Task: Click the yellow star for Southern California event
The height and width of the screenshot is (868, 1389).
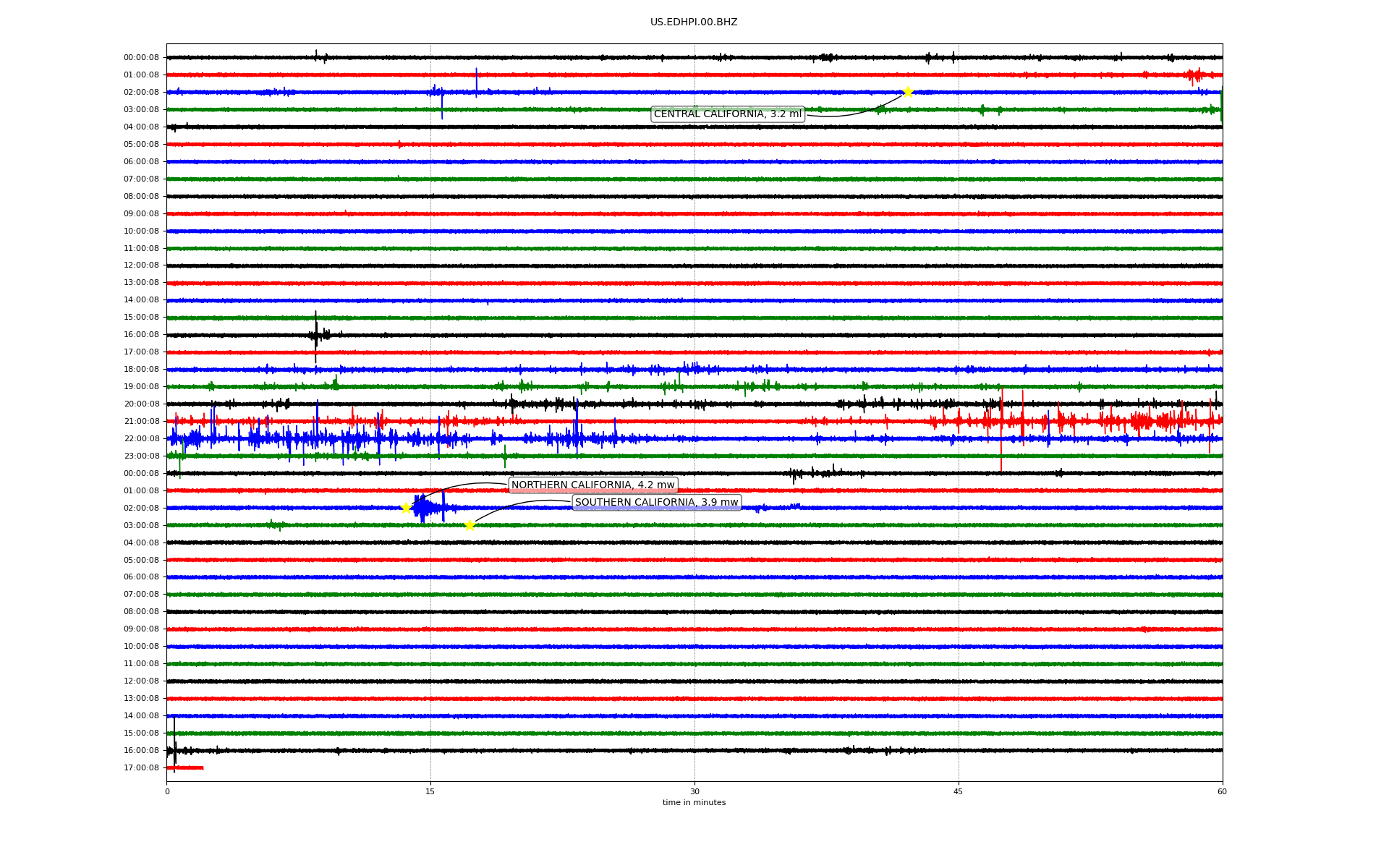Action: click(470, 525)
